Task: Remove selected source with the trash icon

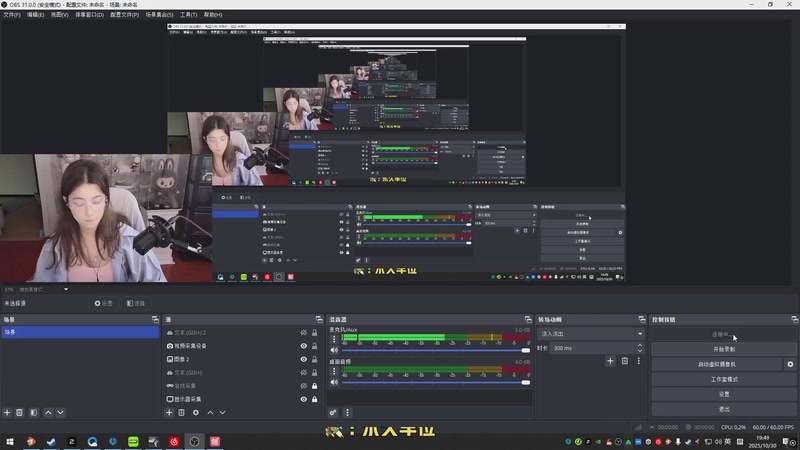Action: tap(182, 412)
